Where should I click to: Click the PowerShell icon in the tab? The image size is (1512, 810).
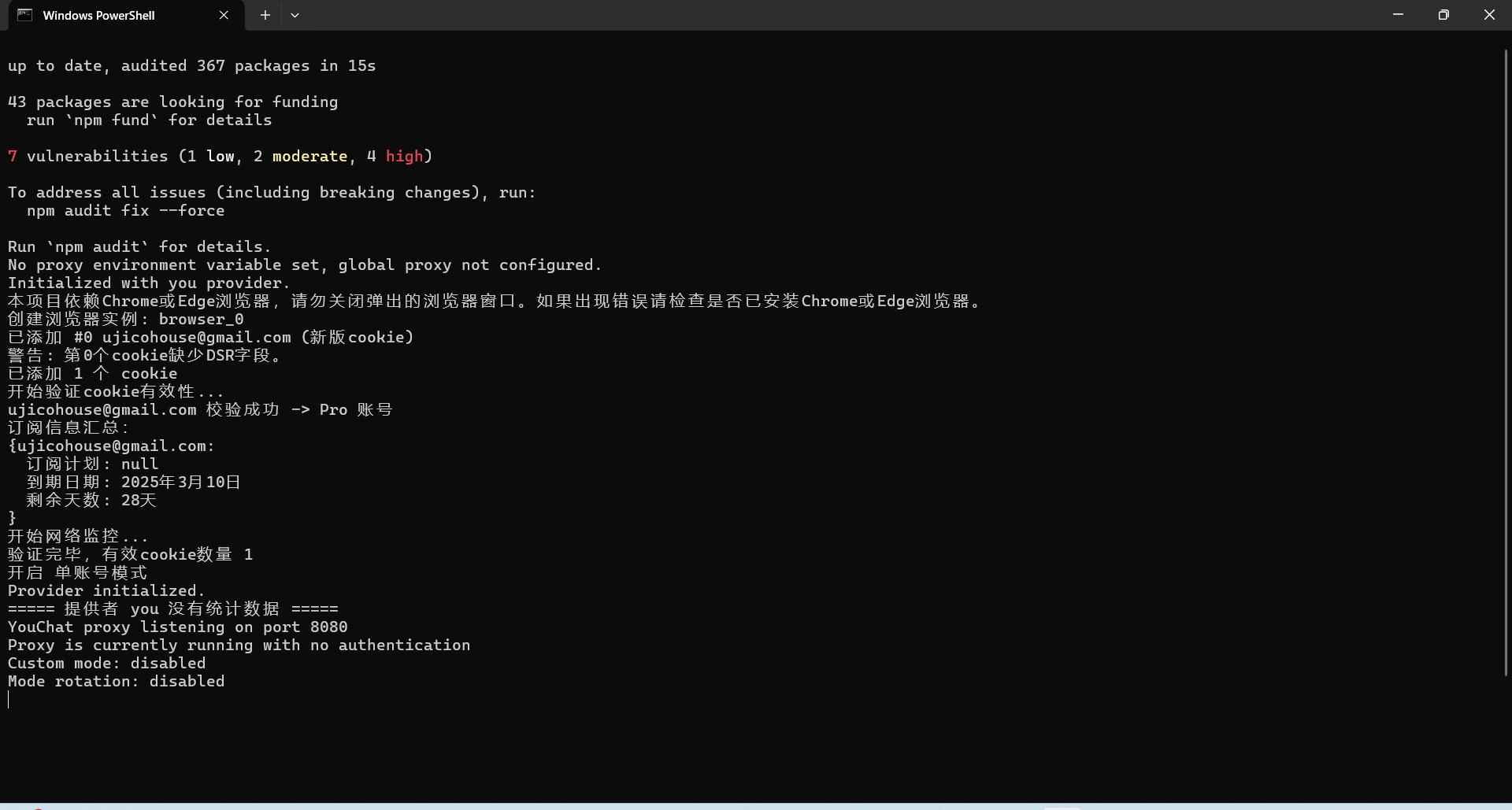click(24, 15)
